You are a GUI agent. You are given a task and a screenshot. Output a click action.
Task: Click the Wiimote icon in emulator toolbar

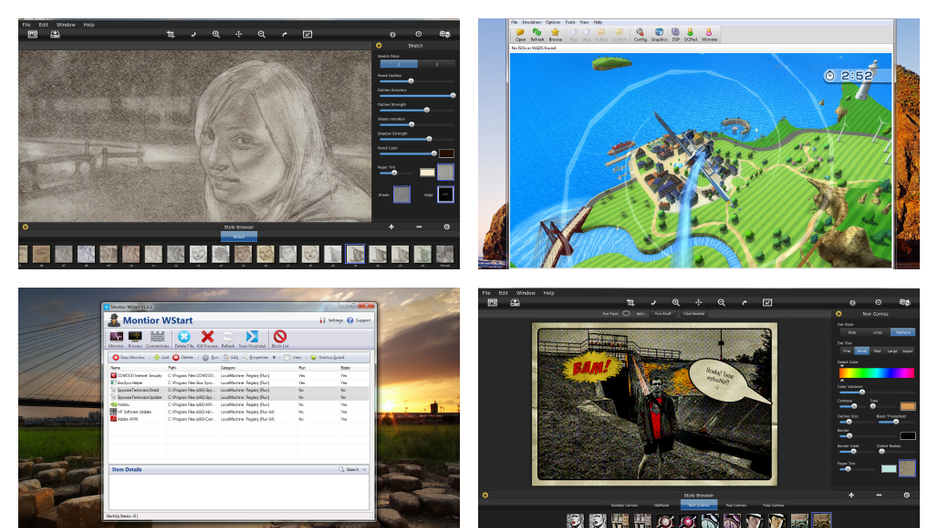(709, 32)
